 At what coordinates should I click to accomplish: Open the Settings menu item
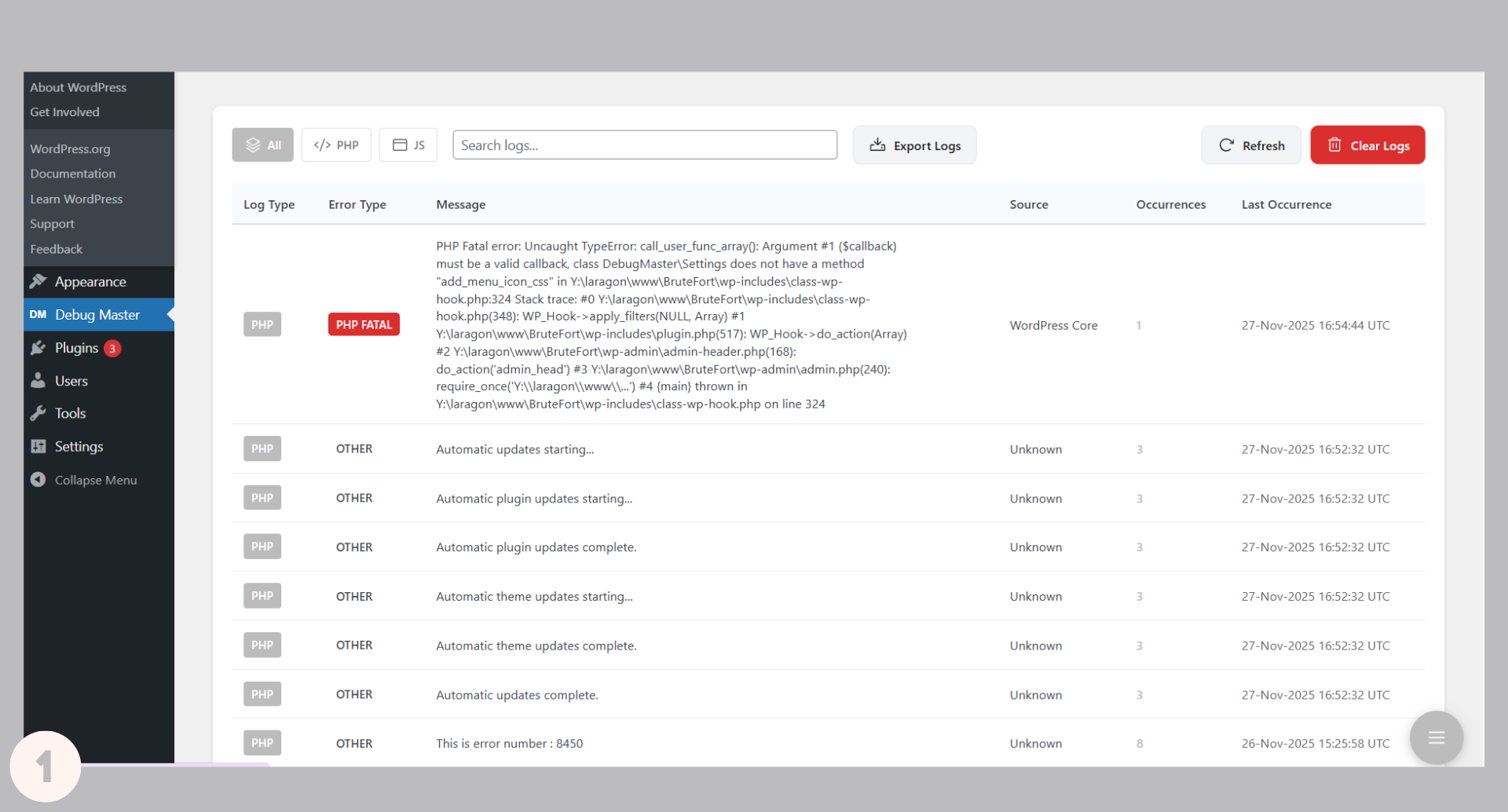[x=99, y=446]
